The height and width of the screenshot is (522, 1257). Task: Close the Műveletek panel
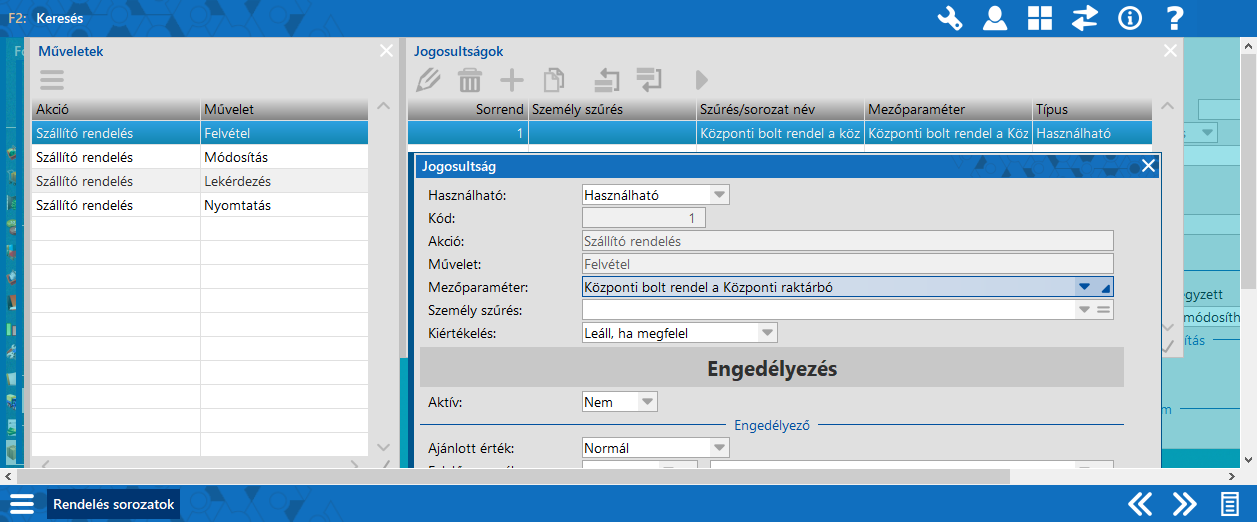click(386, 51)
